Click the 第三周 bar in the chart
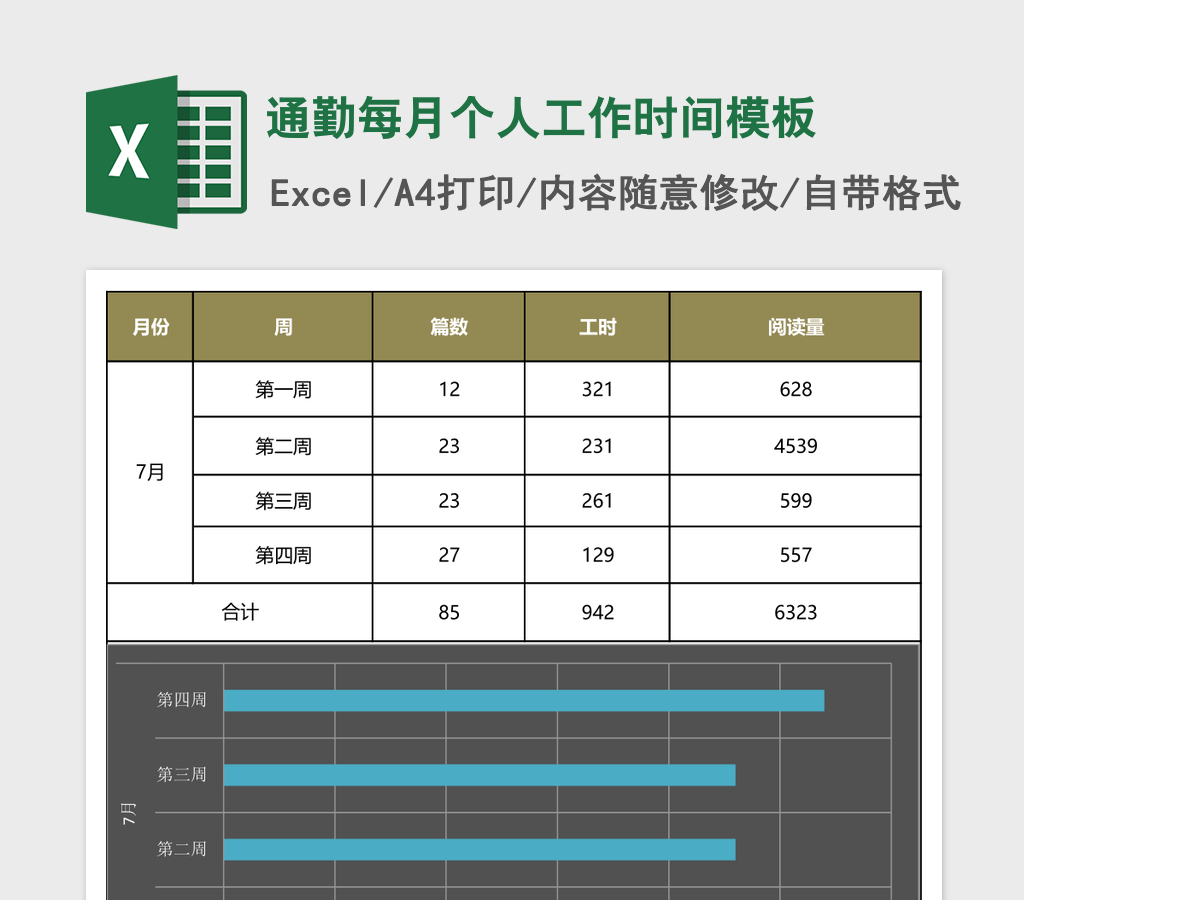This screenshot has width=1200, height=900. click(x=480, y=775)
